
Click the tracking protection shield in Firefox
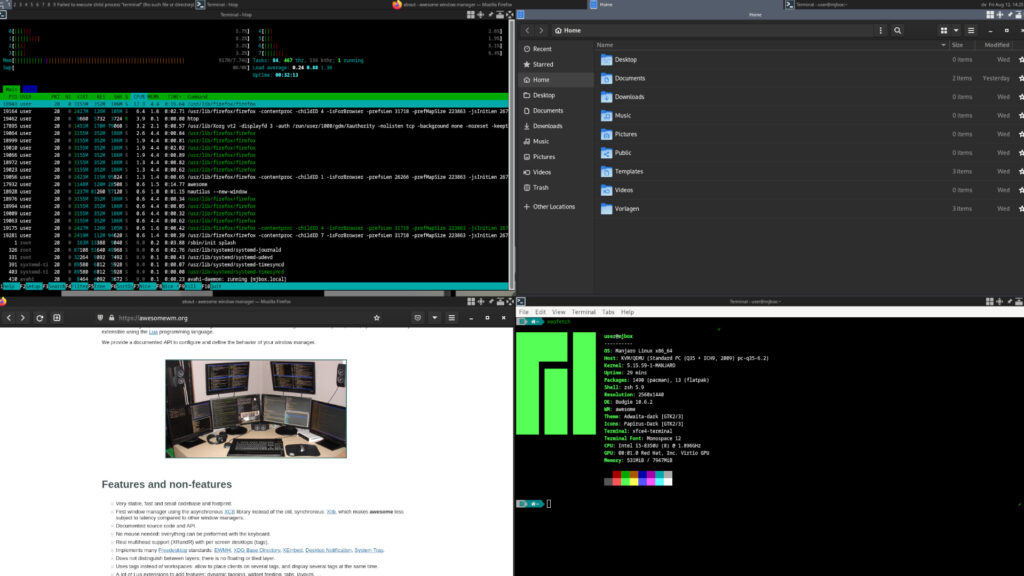coord(101,317)
